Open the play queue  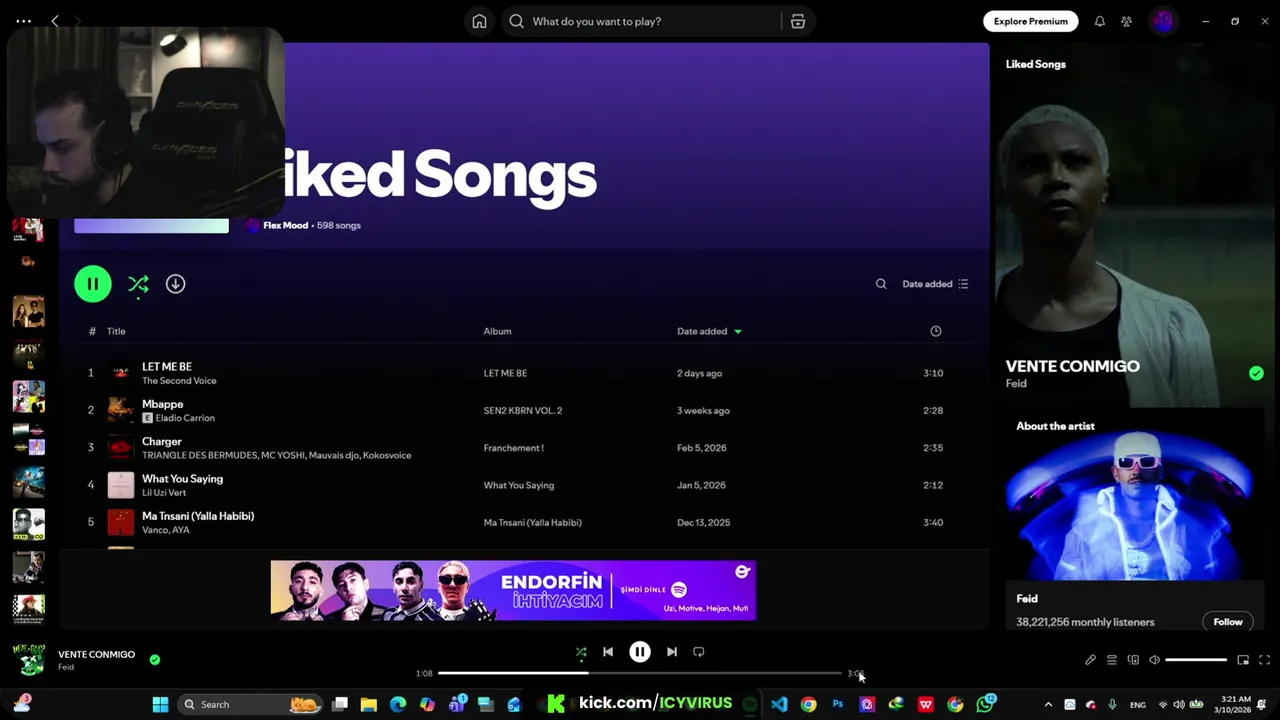point(1111,660)
